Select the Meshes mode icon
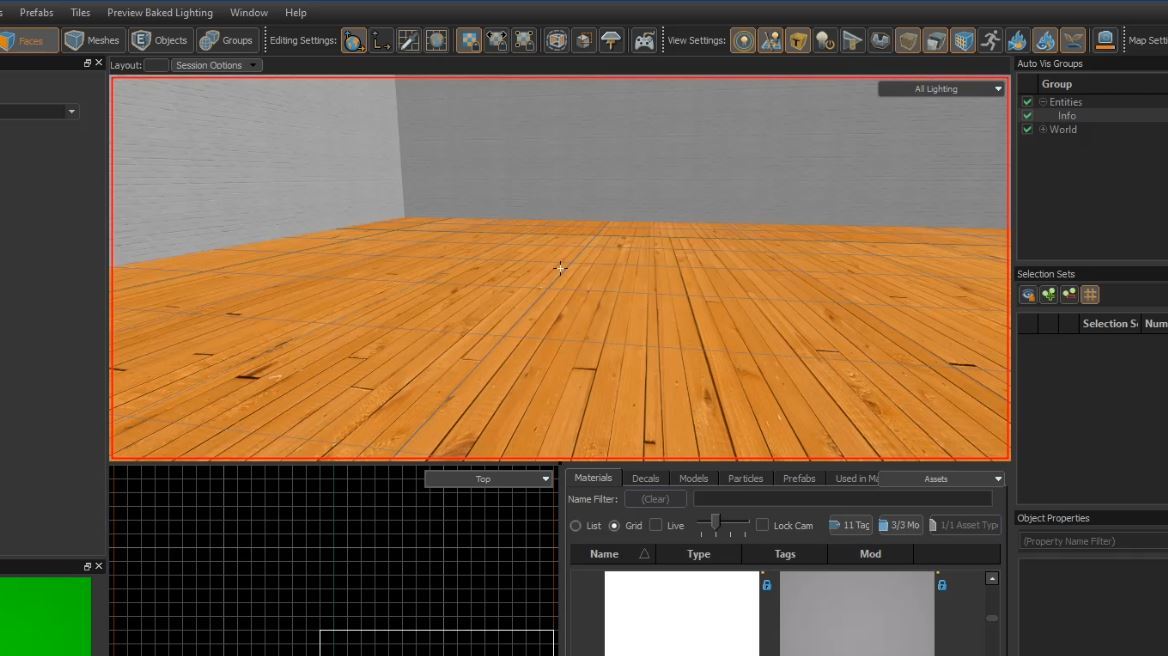 71,40
